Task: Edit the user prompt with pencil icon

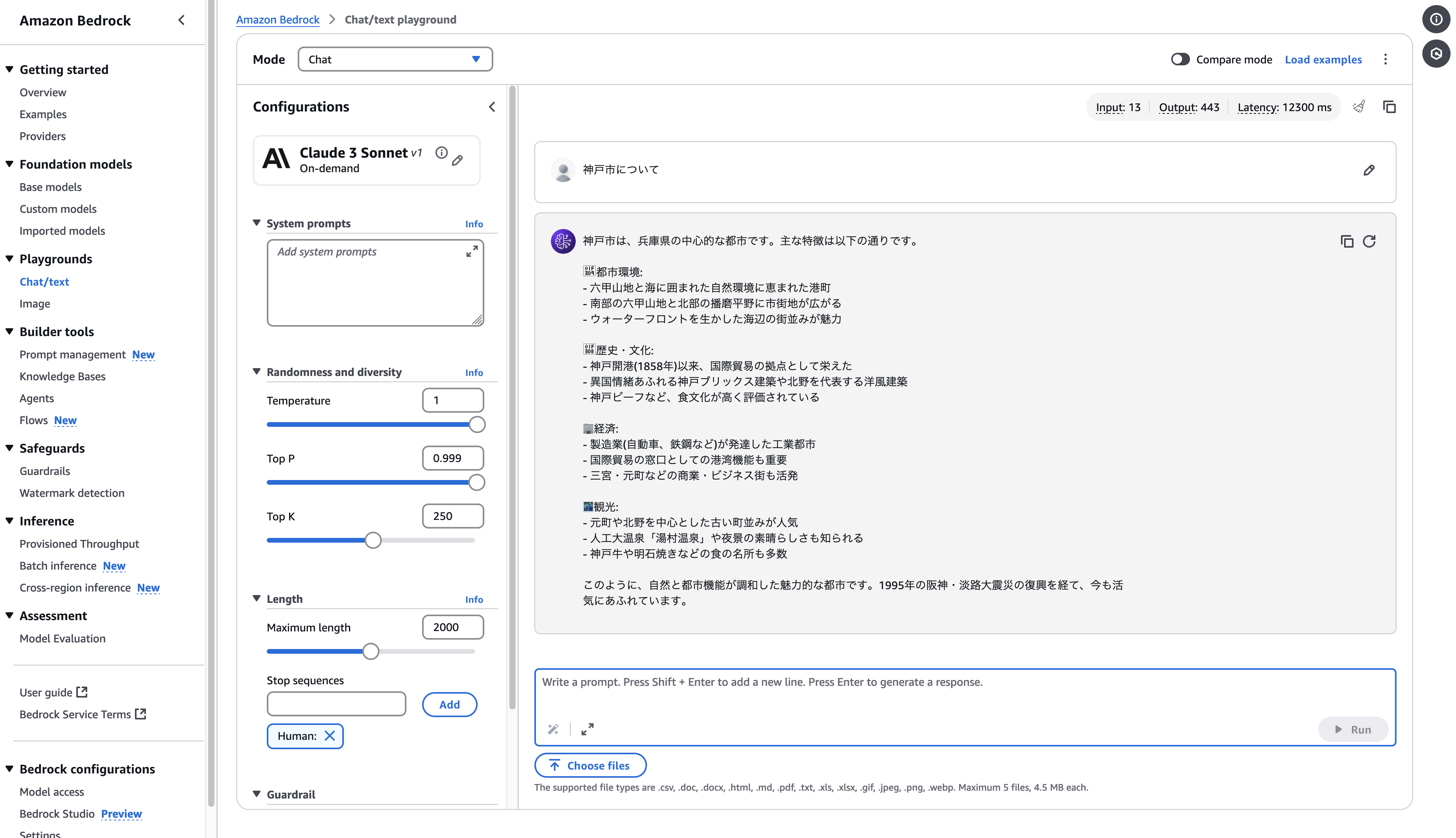Action: pyautogui.click(x=1368, y=170)
